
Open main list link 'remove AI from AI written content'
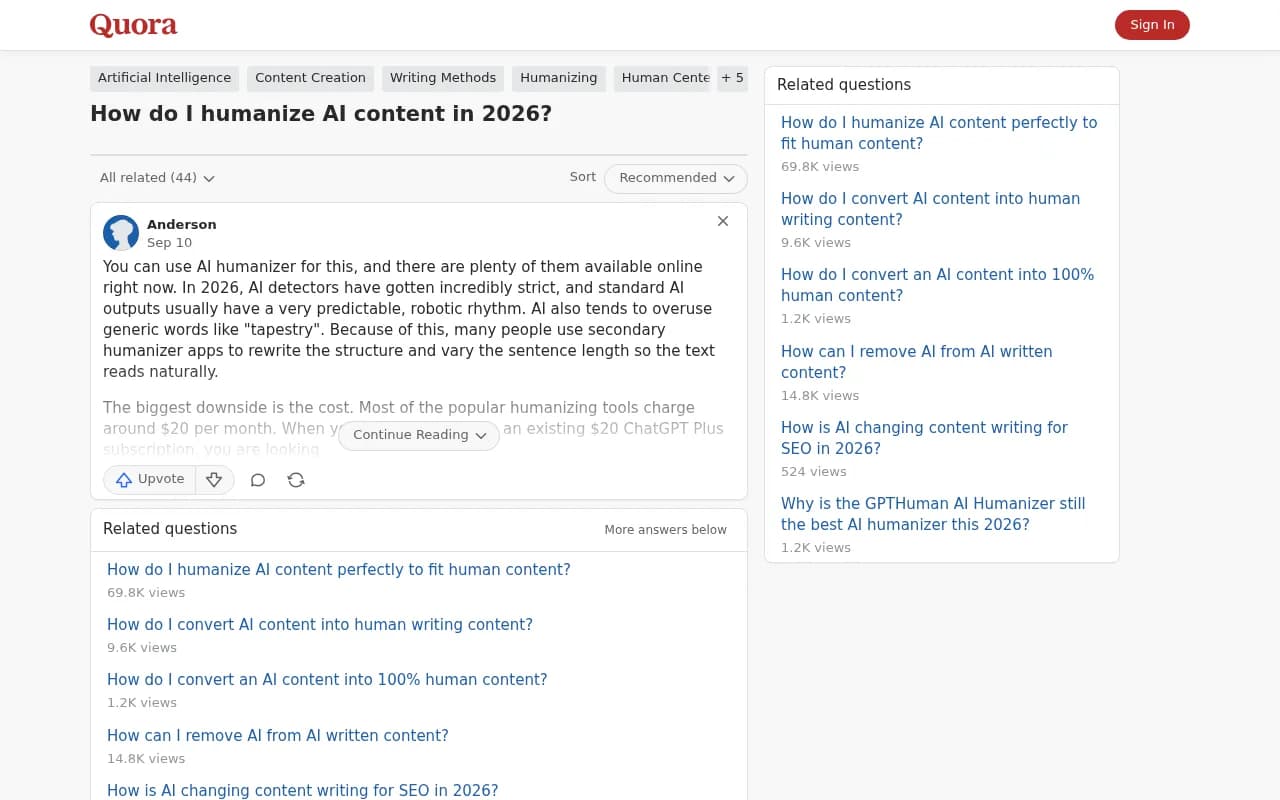click(278, 736)
